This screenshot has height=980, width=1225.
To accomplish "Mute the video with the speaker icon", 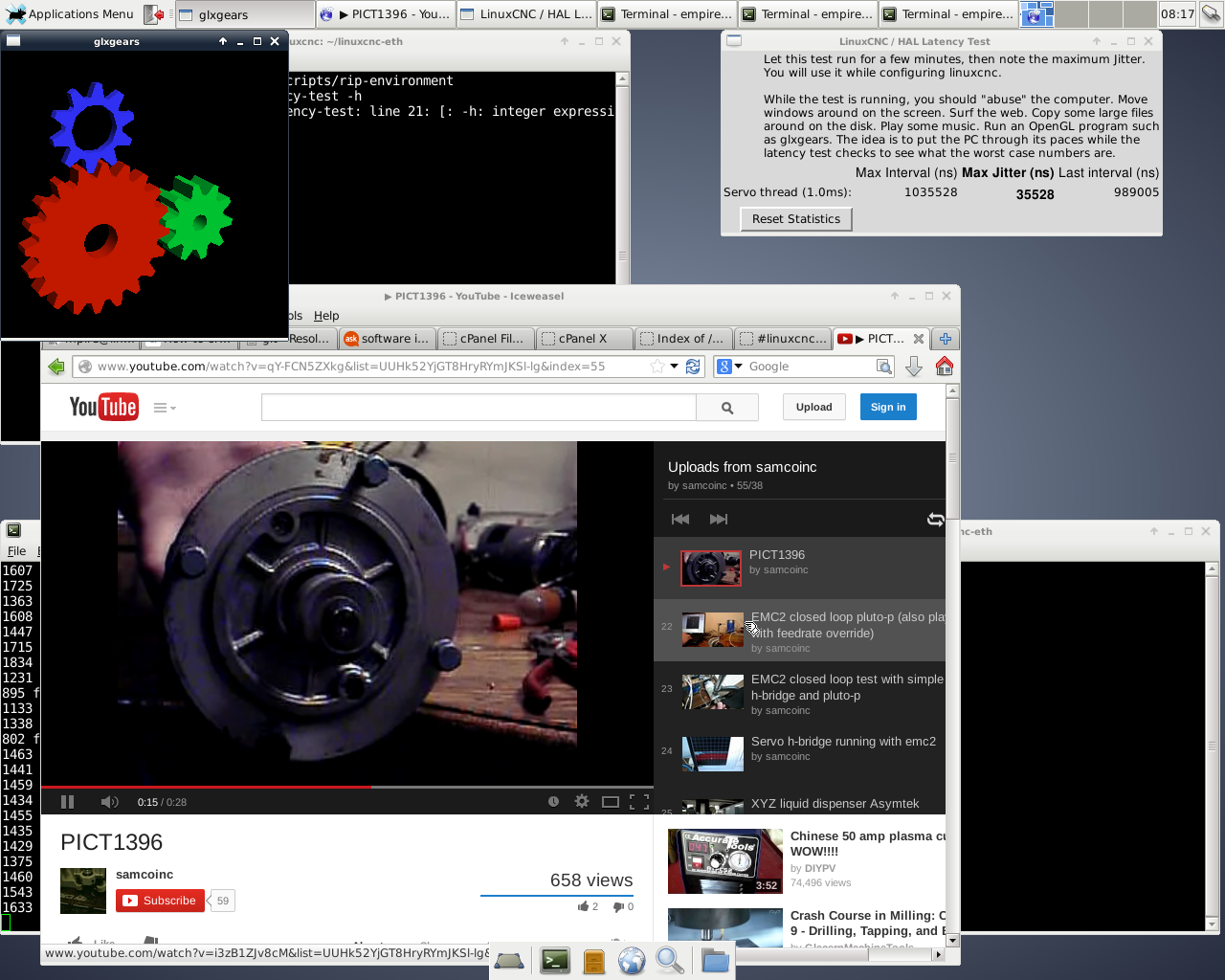I will [x=109, y=802].
